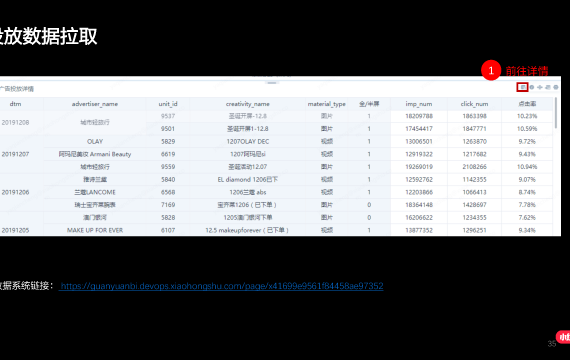Click unit_id cell 5829
570x360 pixels.
[x=168, y=141]
